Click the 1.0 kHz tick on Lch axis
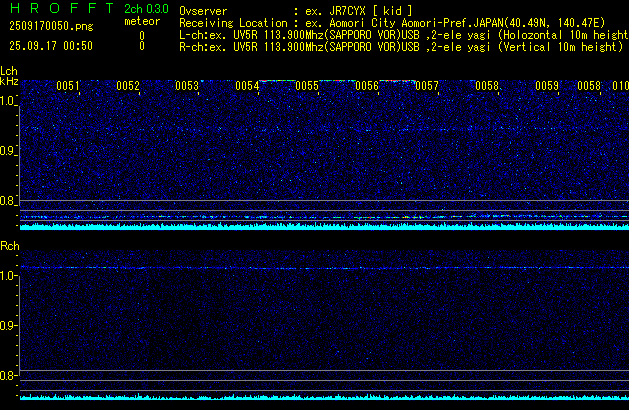This screenshot has height=410, width=629. [8, 101]
